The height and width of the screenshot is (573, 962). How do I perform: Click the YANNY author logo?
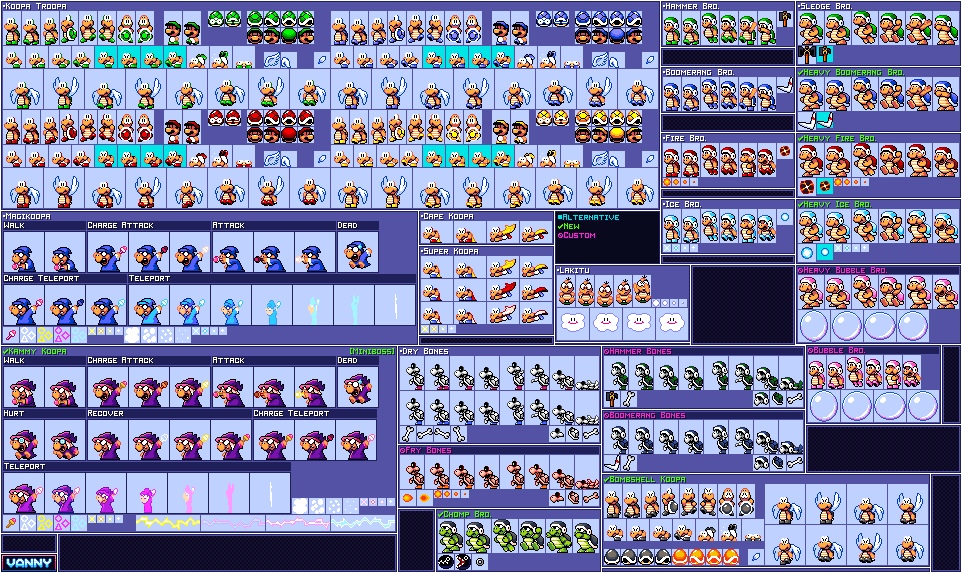(x=28, y=563)
